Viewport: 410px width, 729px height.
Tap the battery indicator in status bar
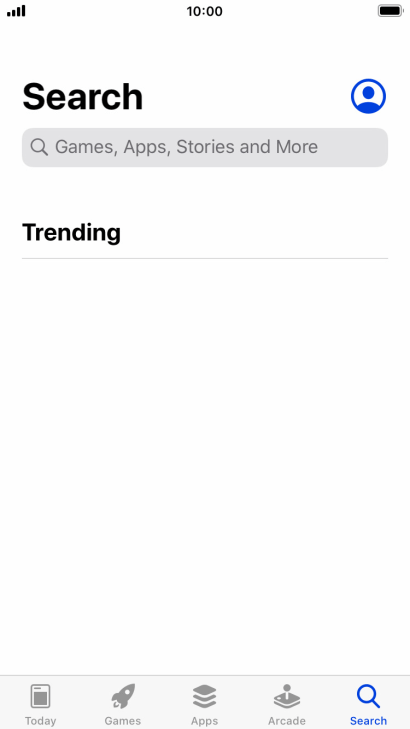click(x=390, y=11)
